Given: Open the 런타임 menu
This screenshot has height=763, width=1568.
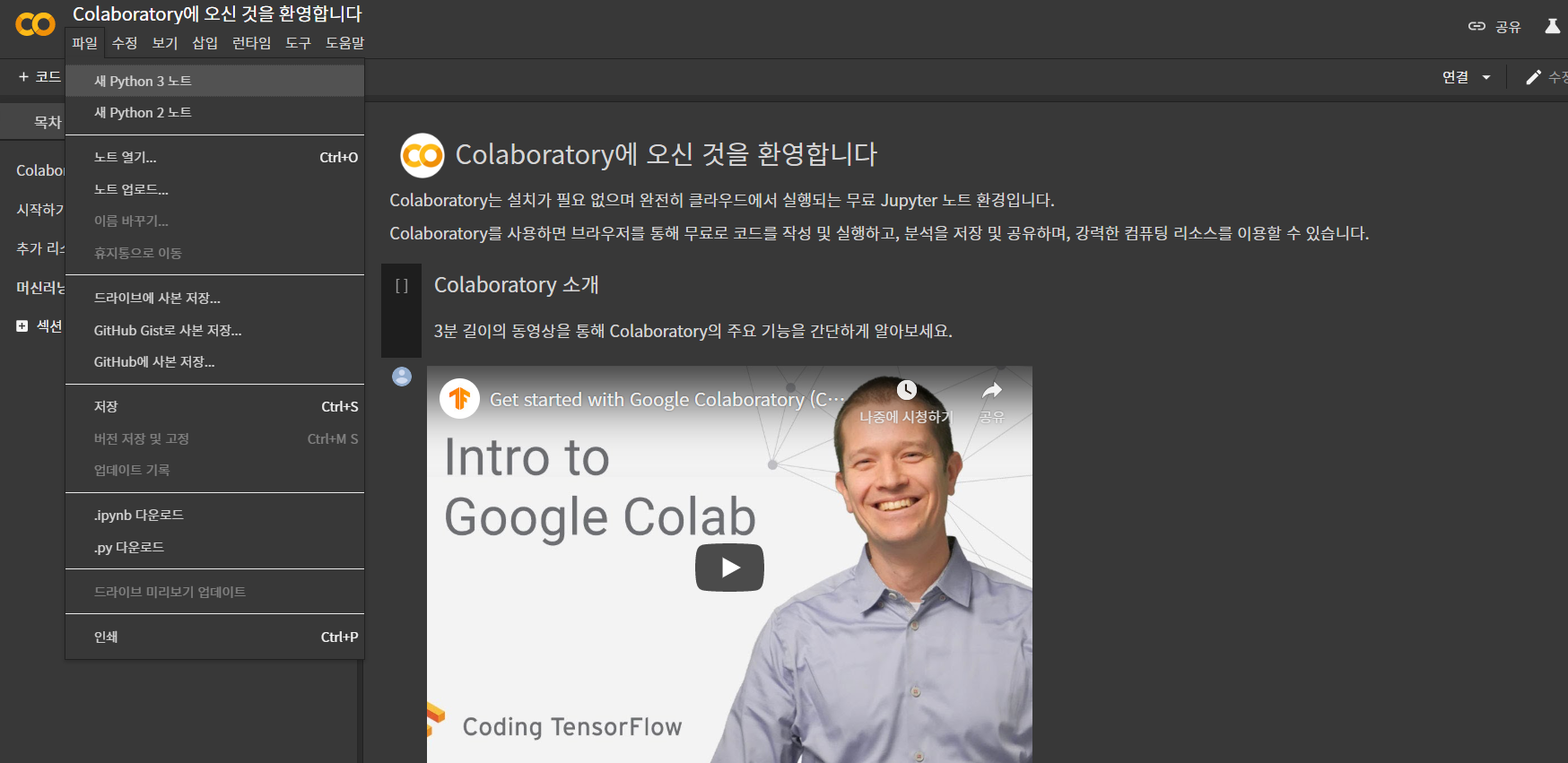Looking at the screenshot, I should point(251,43).
